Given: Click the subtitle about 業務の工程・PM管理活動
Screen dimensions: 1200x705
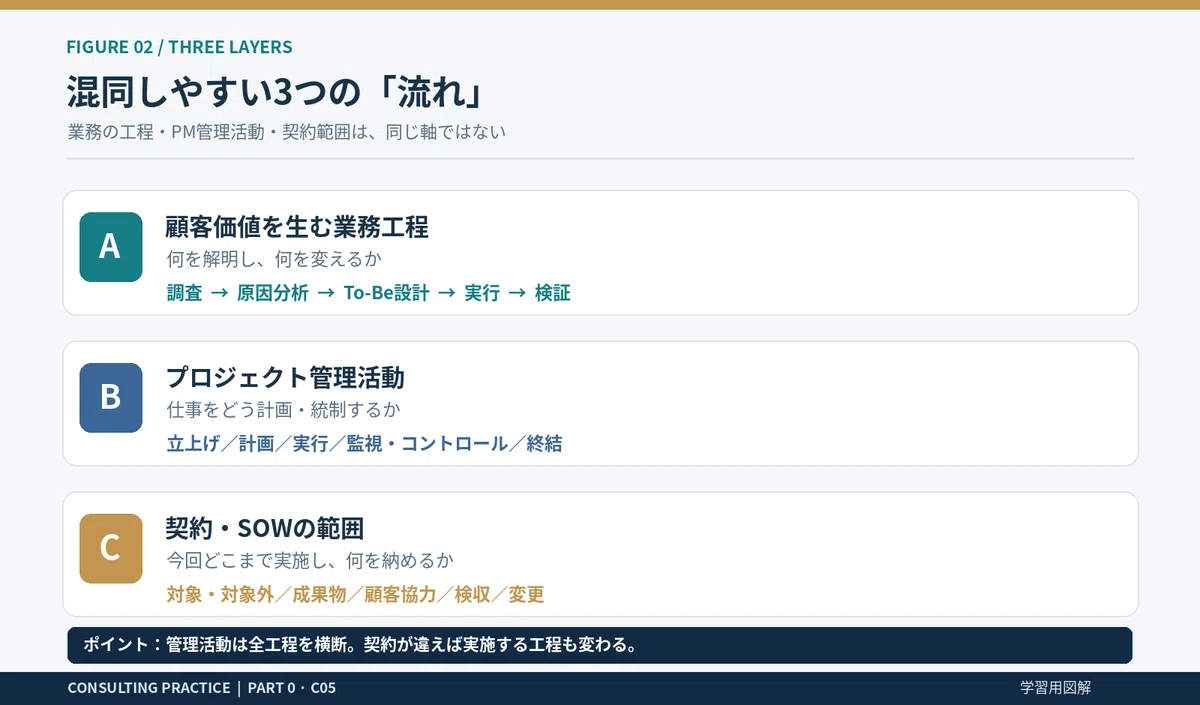Looking at the screenshot, I should pos(286,132).
